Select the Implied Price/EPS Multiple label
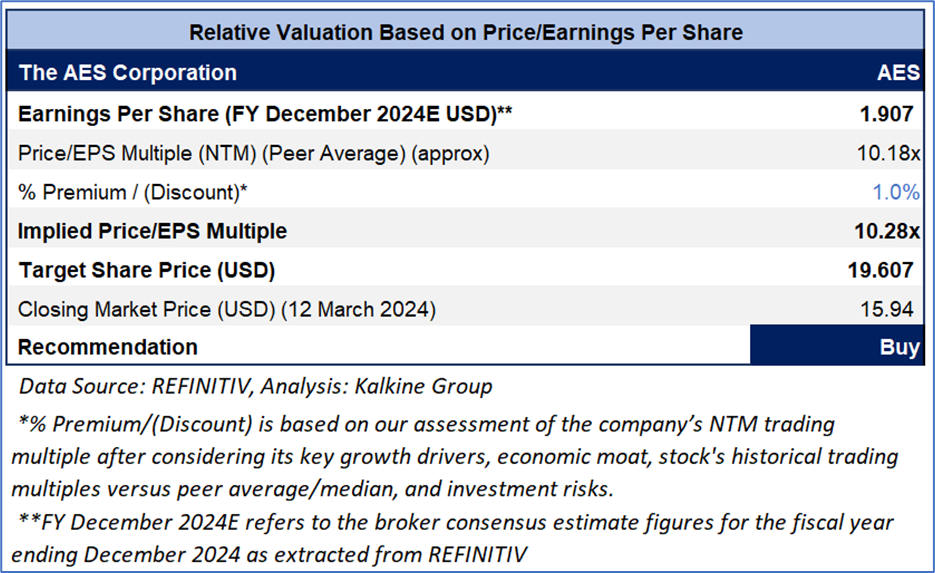This screenshot has width=935, height=573. [152, 231]
